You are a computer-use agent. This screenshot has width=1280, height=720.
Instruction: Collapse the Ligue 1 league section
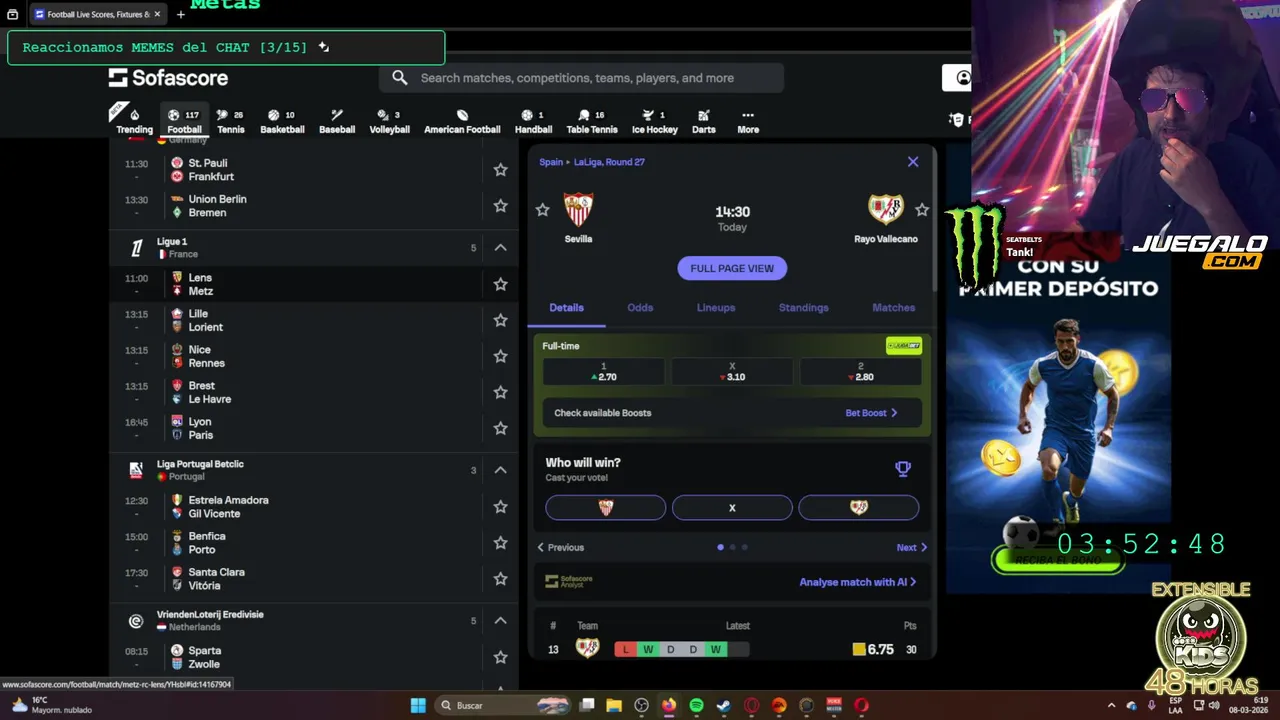(501, 248)
